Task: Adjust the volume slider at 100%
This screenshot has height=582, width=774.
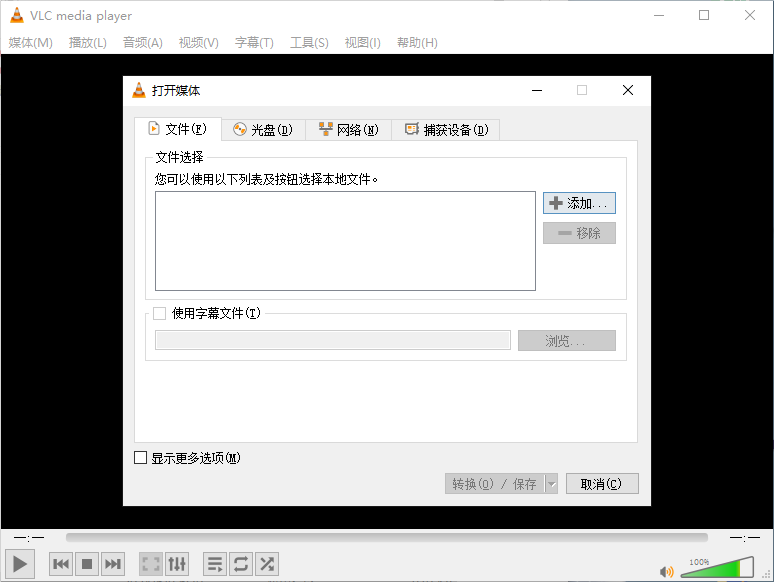Action: click(x=717, y=568)
